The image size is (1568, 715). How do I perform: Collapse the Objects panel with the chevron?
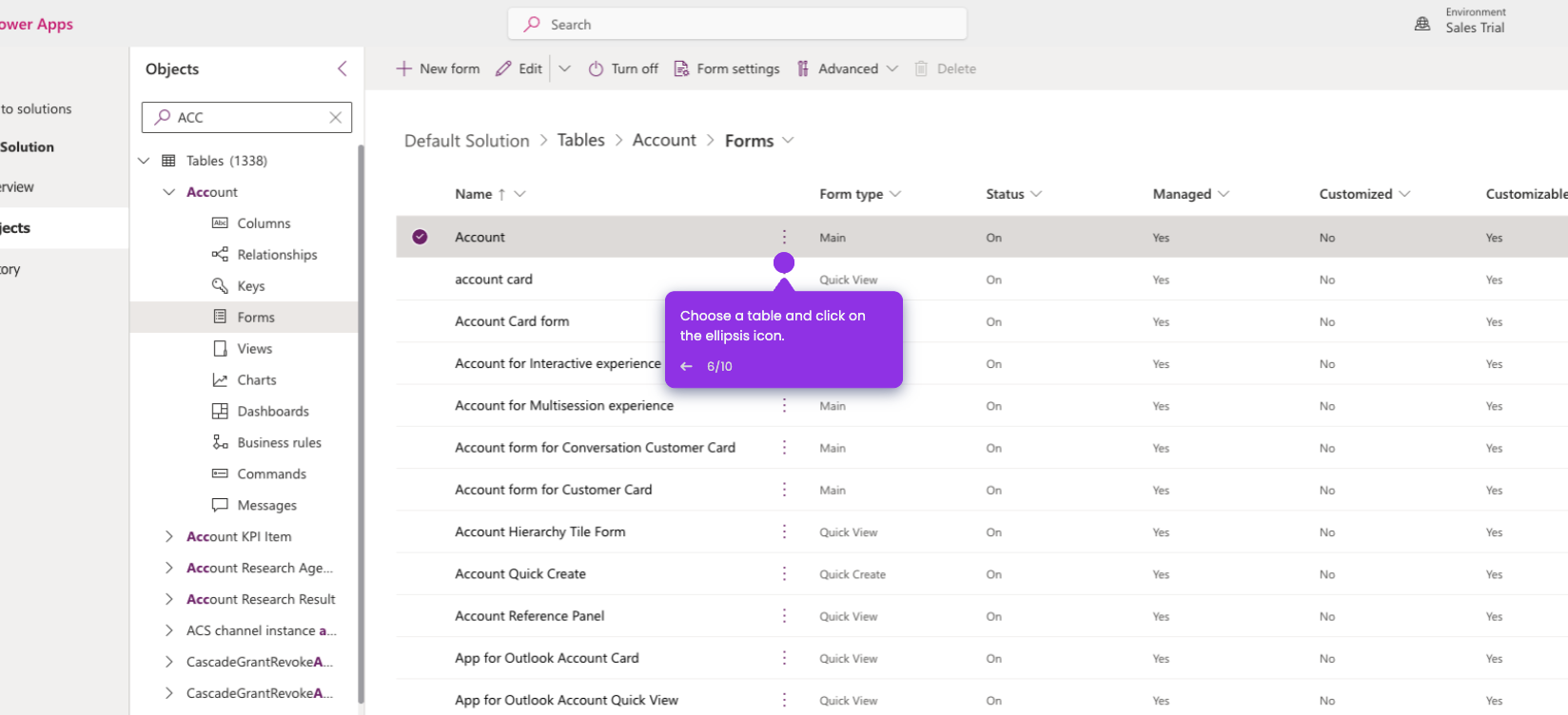click(x=343, y=68)
